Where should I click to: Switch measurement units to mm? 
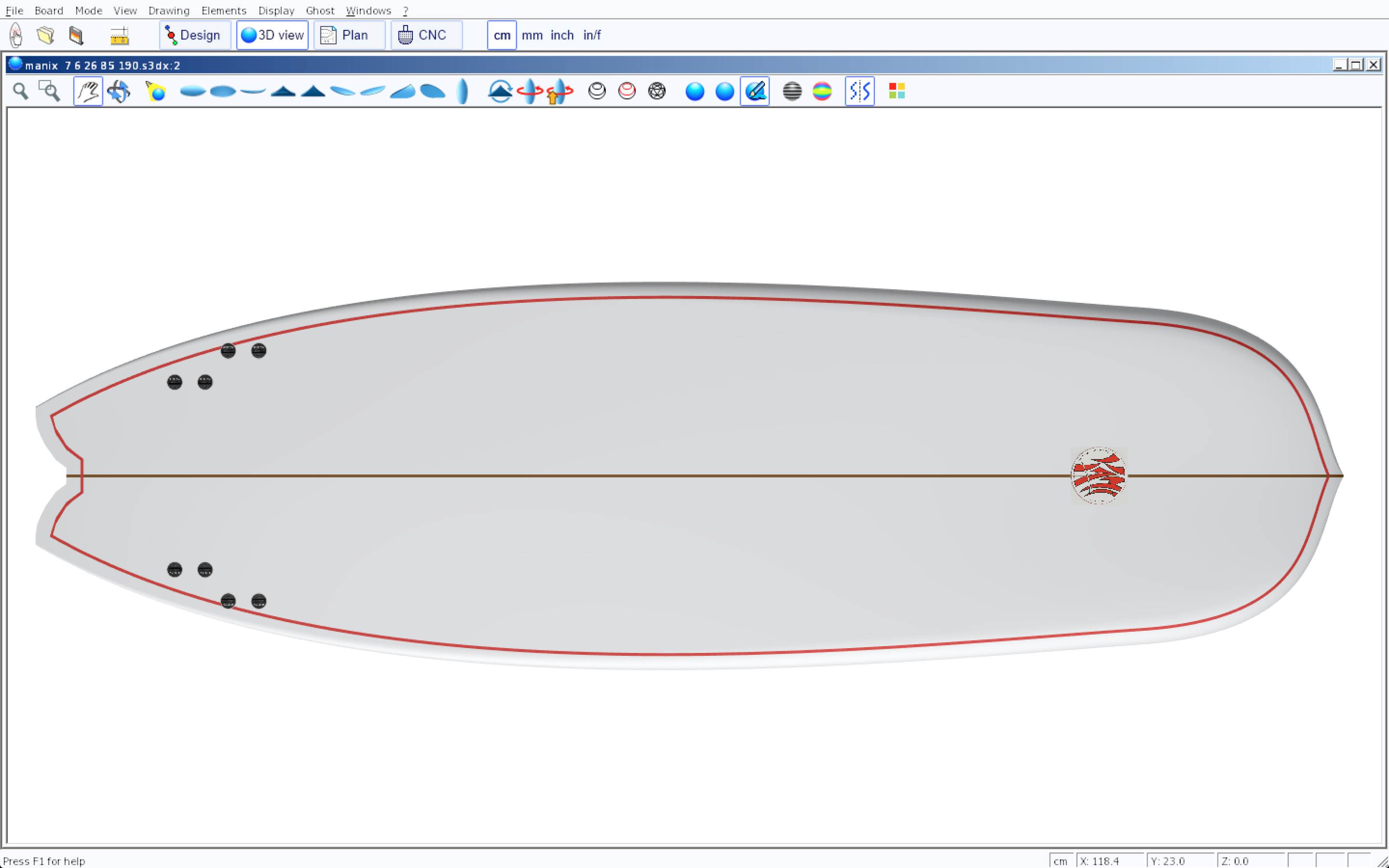(x=532, y=35)
